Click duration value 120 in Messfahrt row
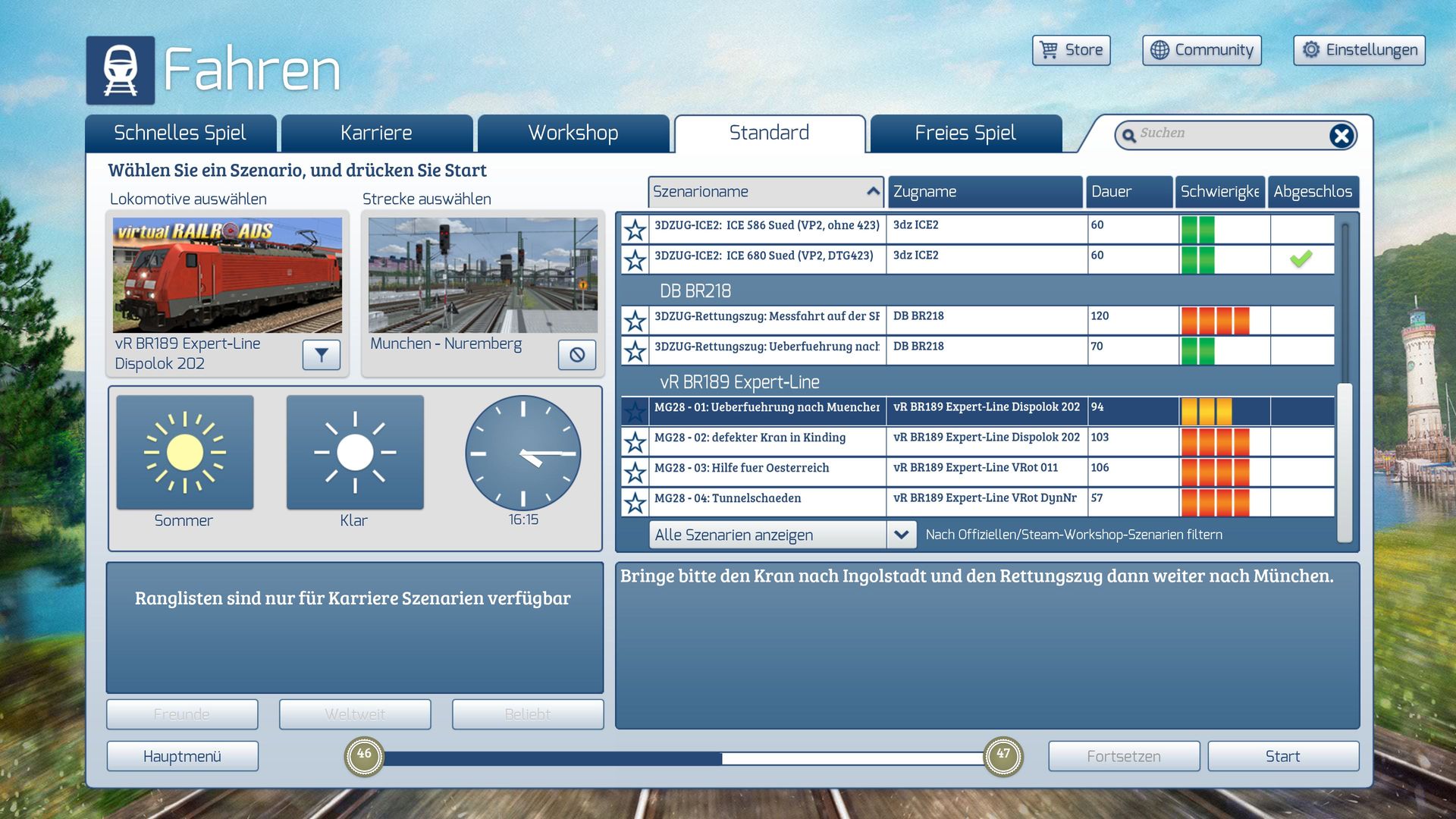 [1100, 316]
